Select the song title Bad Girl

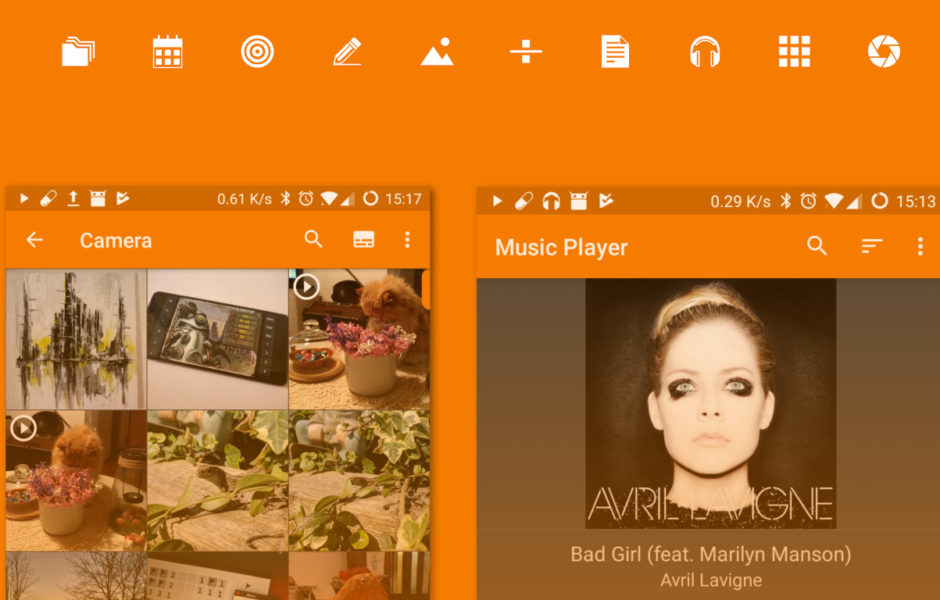click(x=710, y=554)
